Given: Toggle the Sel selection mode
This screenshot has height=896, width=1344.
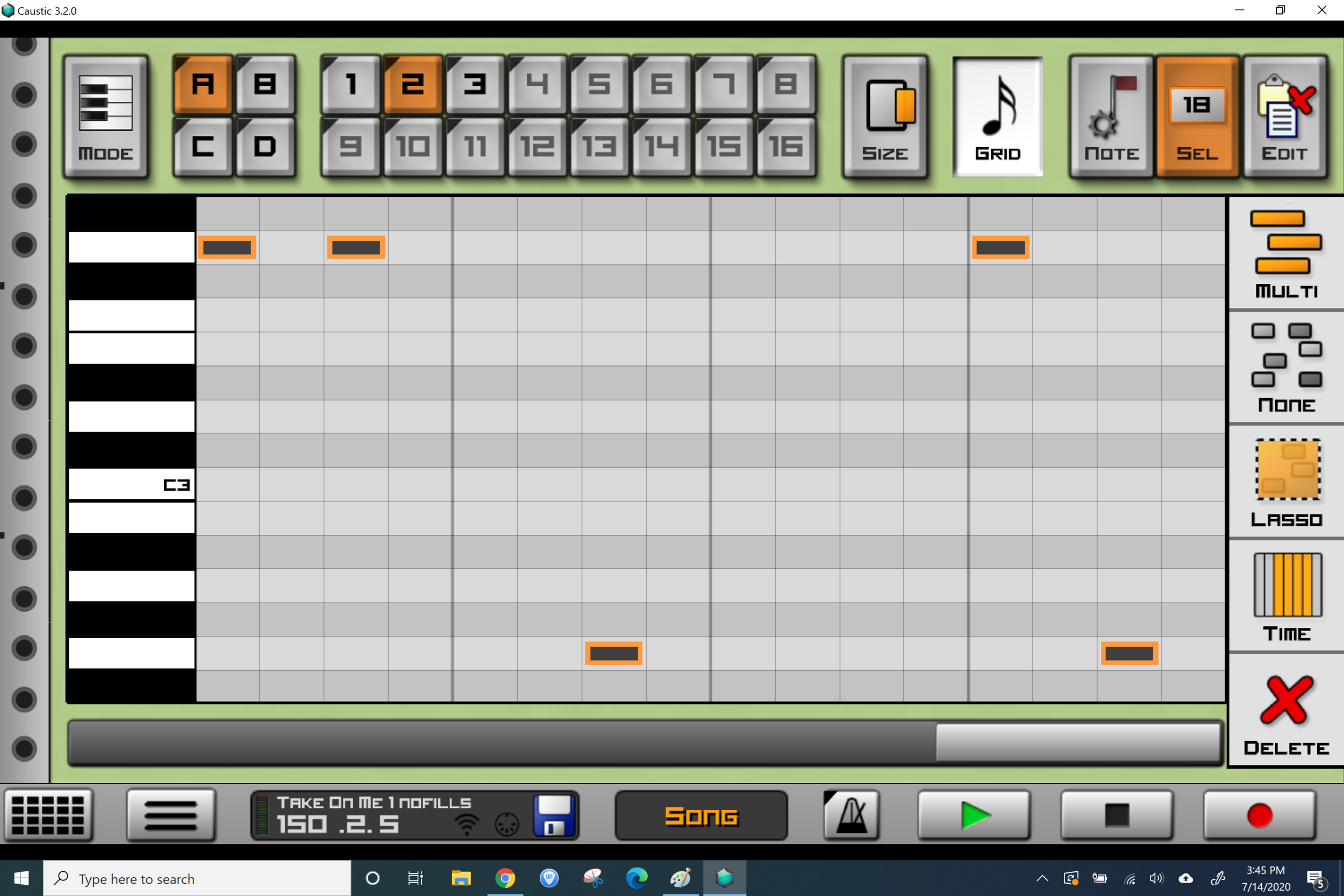Looking at the screenshot, I should point(1197,117).
